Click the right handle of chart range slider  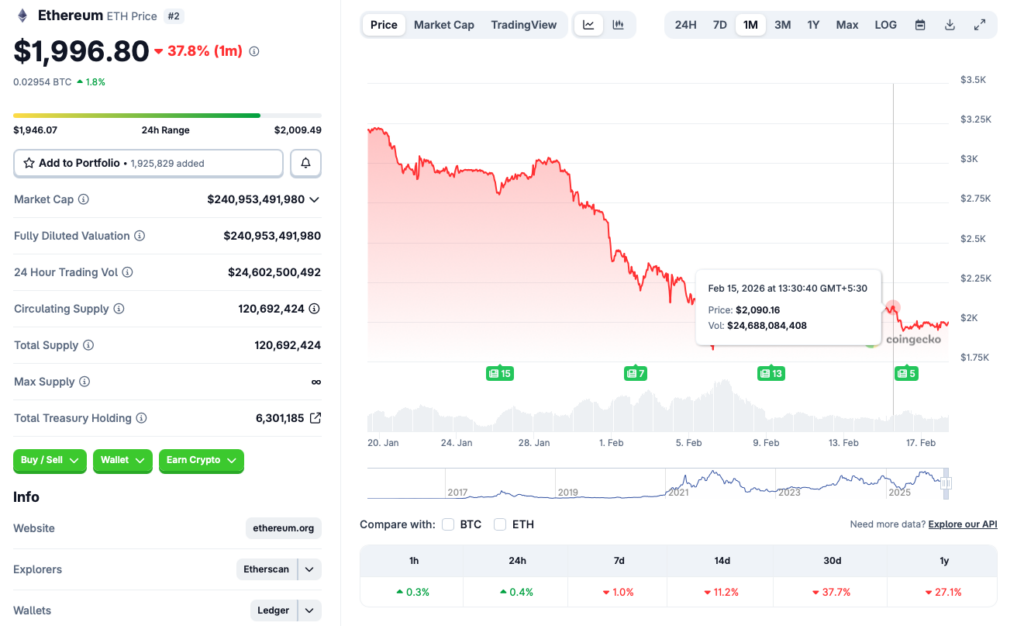946,484
